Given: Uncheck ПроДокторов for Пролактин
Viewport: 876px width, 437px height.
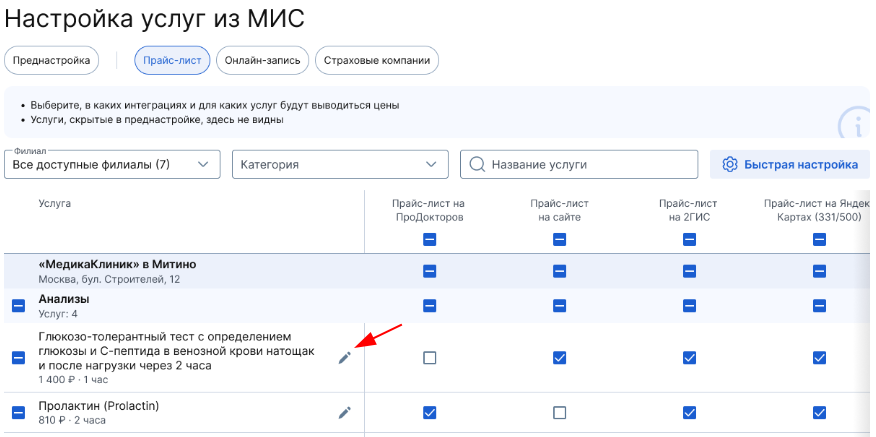Looking at the screenshot, I should click(x=430, y=412).
